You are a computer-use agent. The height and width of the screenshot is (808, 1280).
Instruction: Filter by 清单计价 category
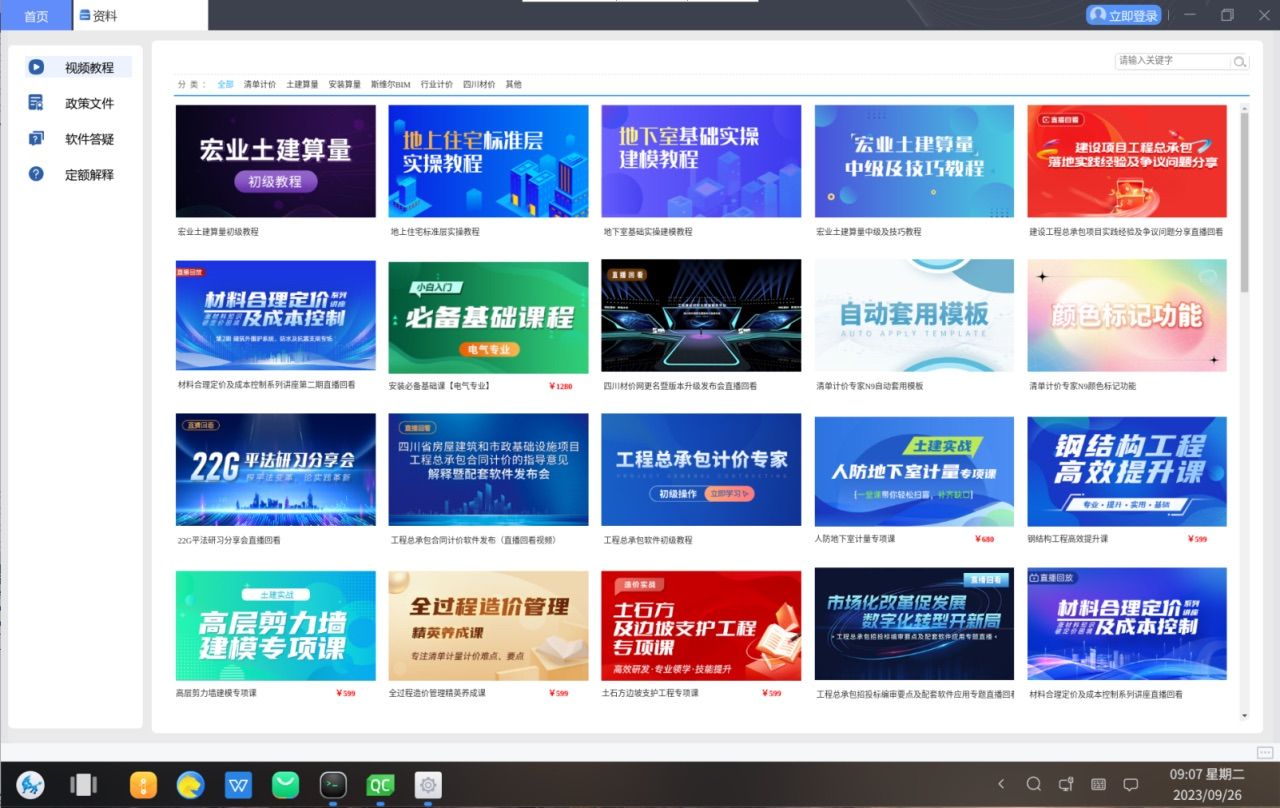pos(260,85)
